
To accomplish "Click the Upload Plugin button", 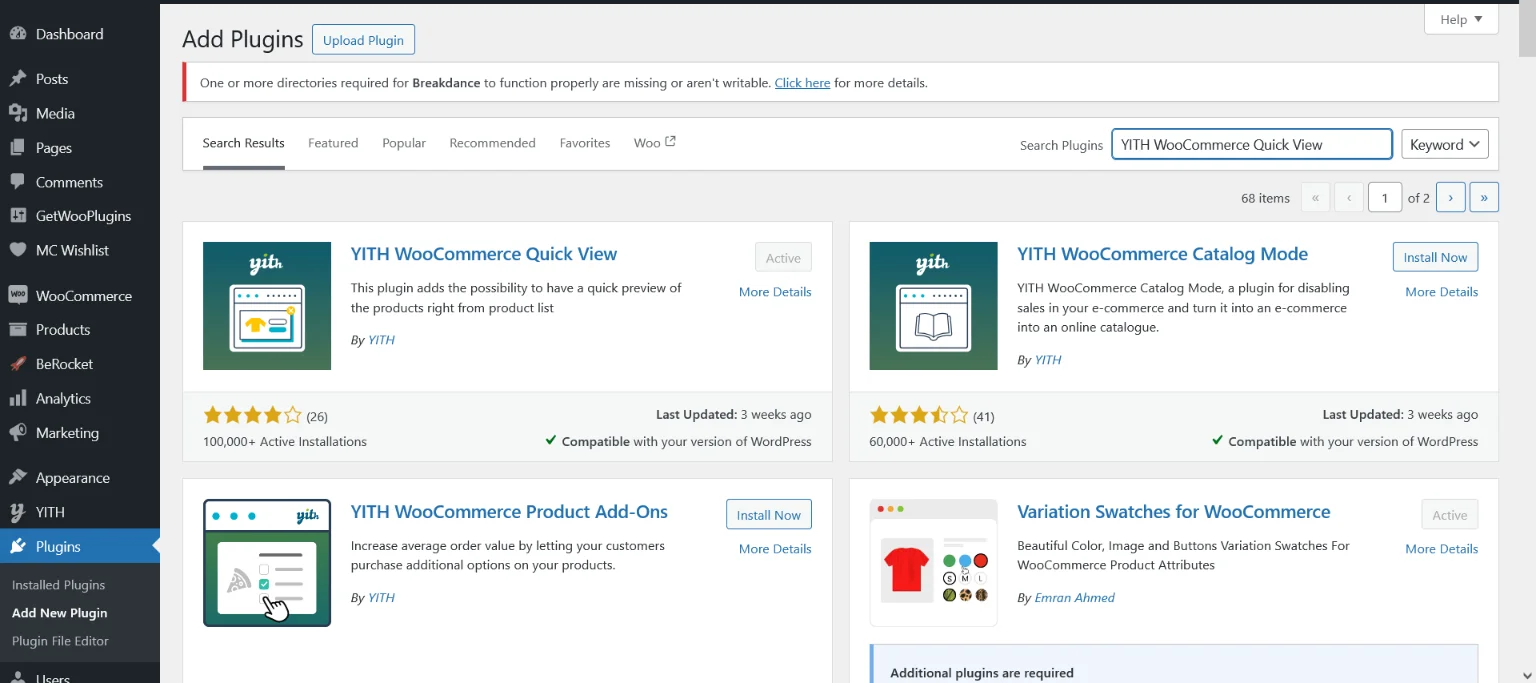I will [x=364, y=40].
